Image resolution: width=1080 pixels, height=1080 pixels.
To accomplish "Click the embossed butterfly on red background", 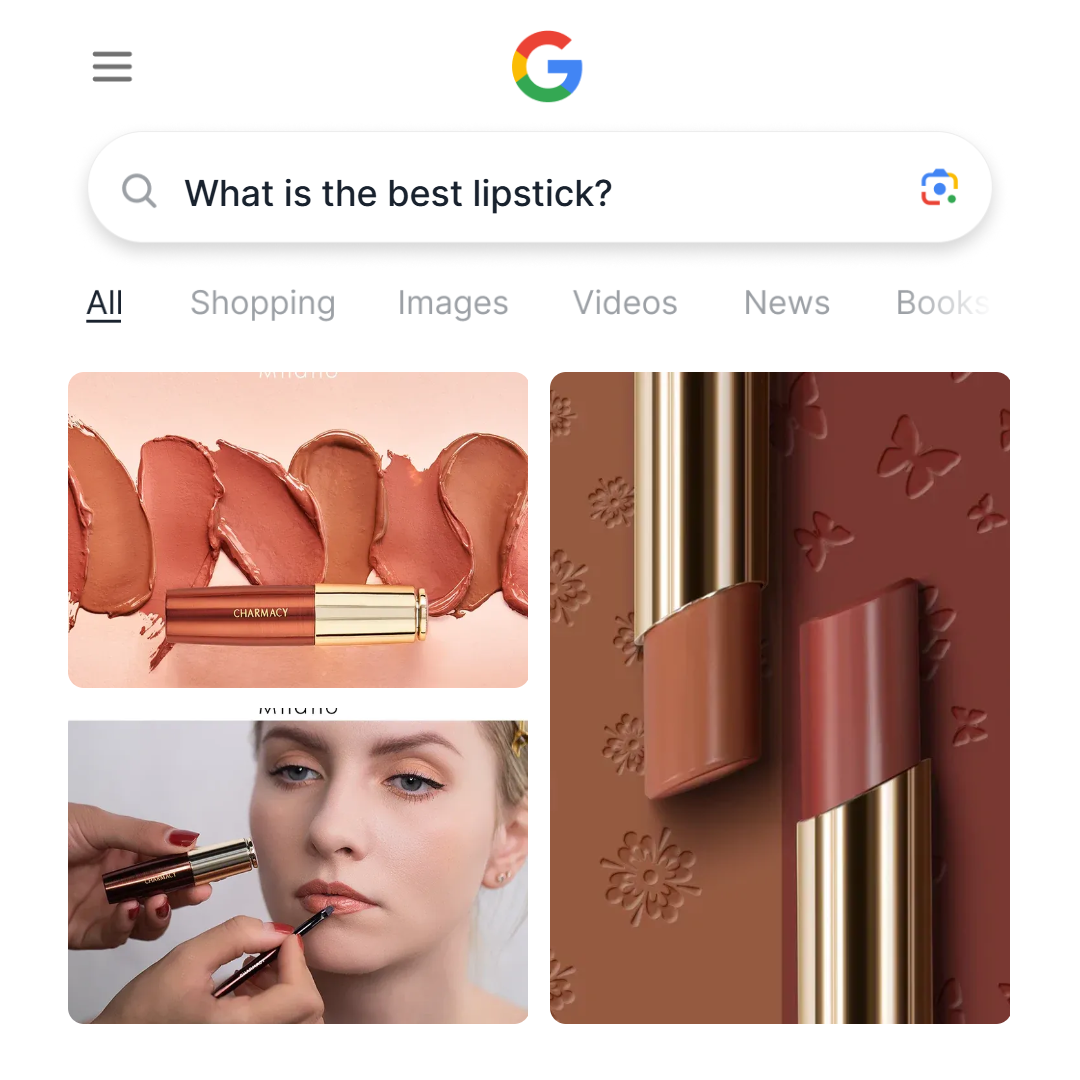I will coord(917,456).
